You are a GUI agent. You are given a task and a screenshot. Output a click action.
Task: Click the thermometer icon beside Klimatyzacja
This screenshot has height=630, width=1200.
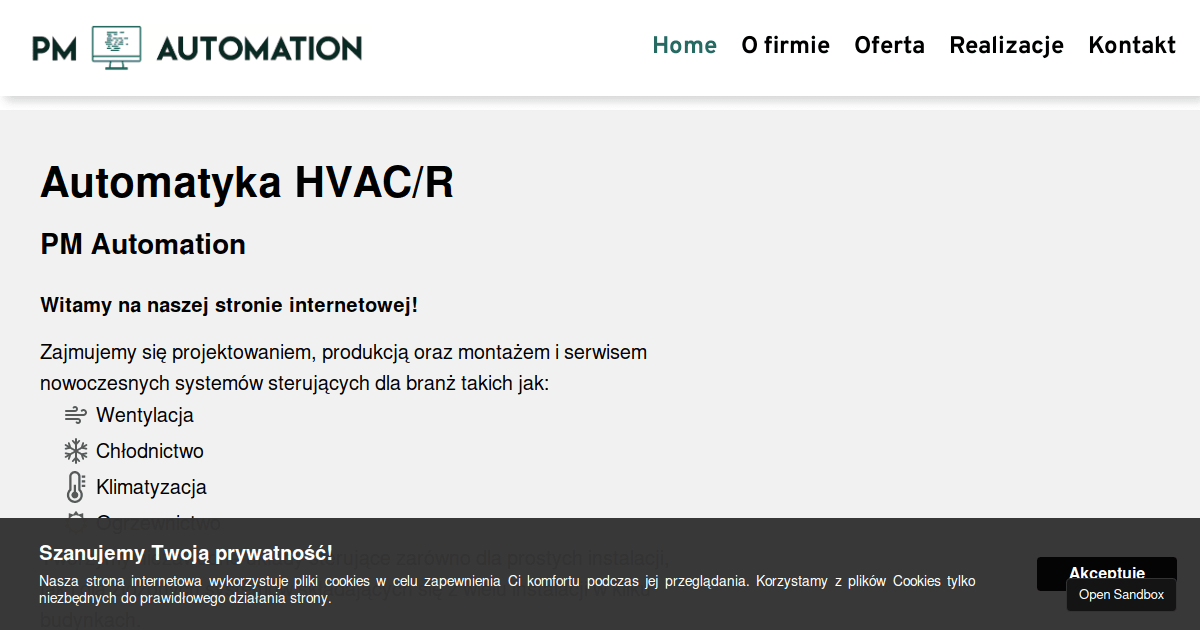tap(76, 487)
